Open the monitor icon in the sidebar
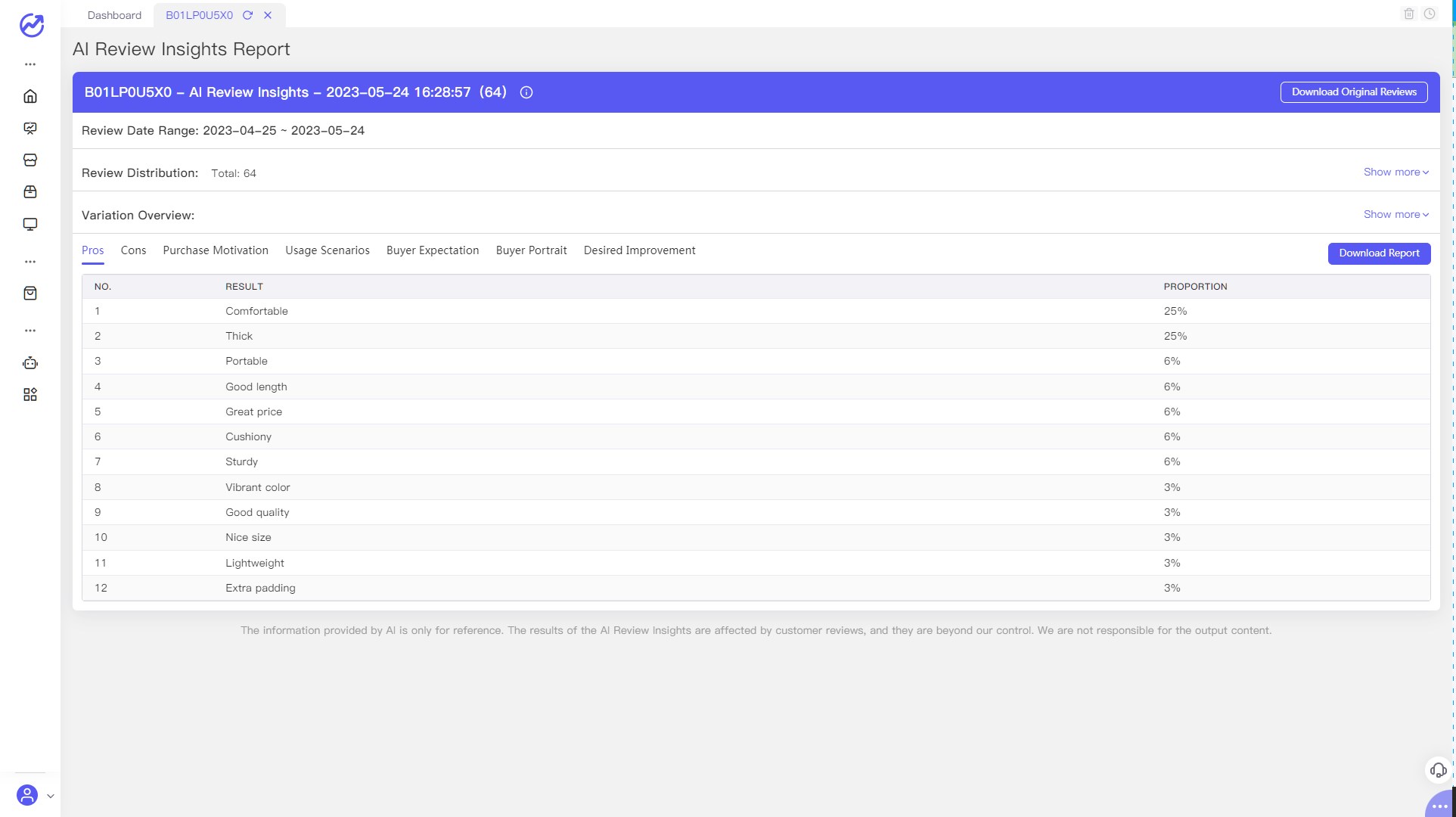This screenshot has height=817, width=1456. point(30,224)
